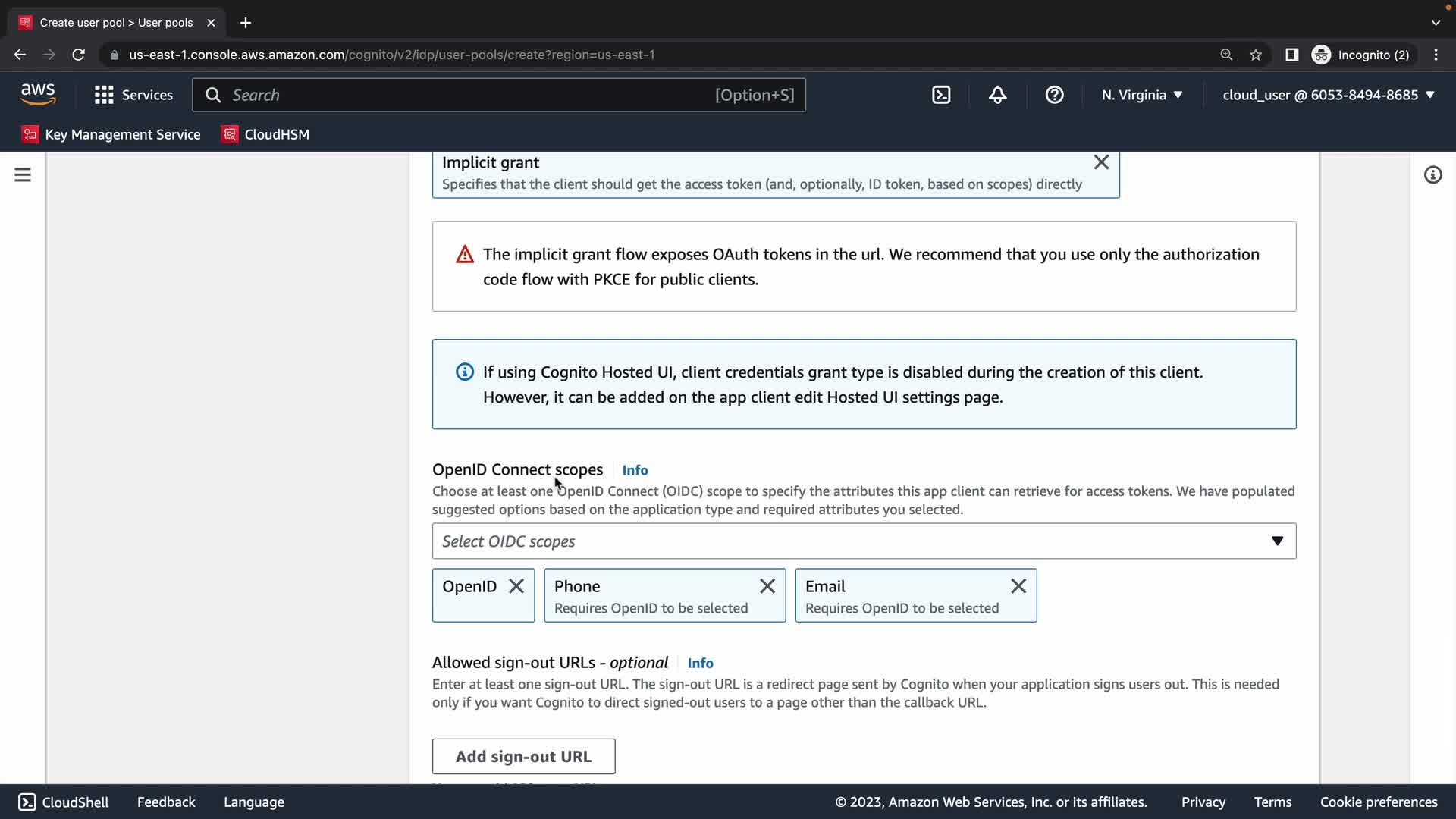Bookmark this page with star icon
1456x819 pixels.
click(1256, 55)
